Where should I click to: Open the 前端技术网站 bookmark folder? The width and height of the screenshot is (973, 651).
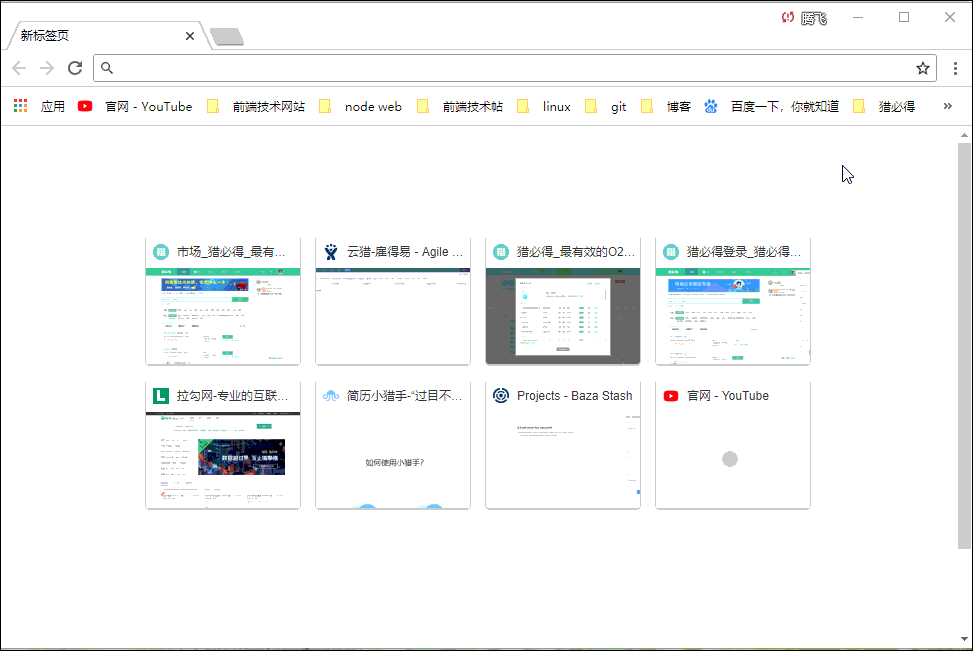coord(256,106)
